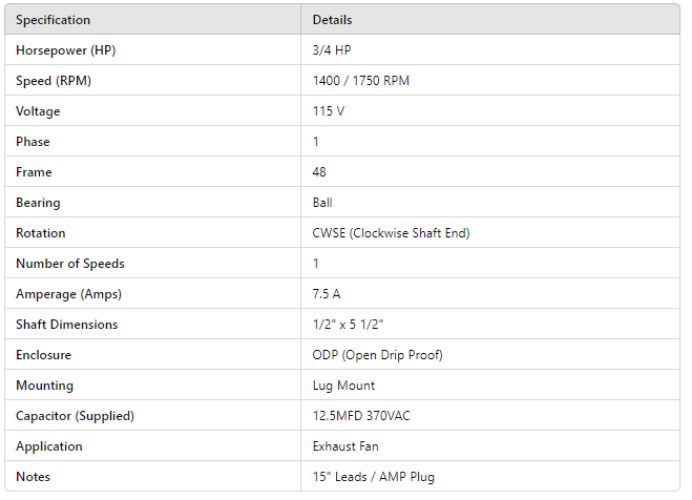Image resolution: width=692 pixels, height=500 pixels.
Task: Click the Frame value 48
Action: (x=320, y=172)
